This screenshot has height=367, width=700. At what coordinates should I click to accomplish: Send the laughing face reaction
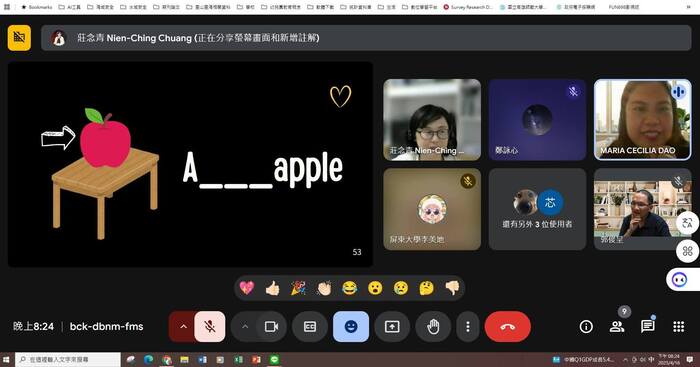[350, 288]
